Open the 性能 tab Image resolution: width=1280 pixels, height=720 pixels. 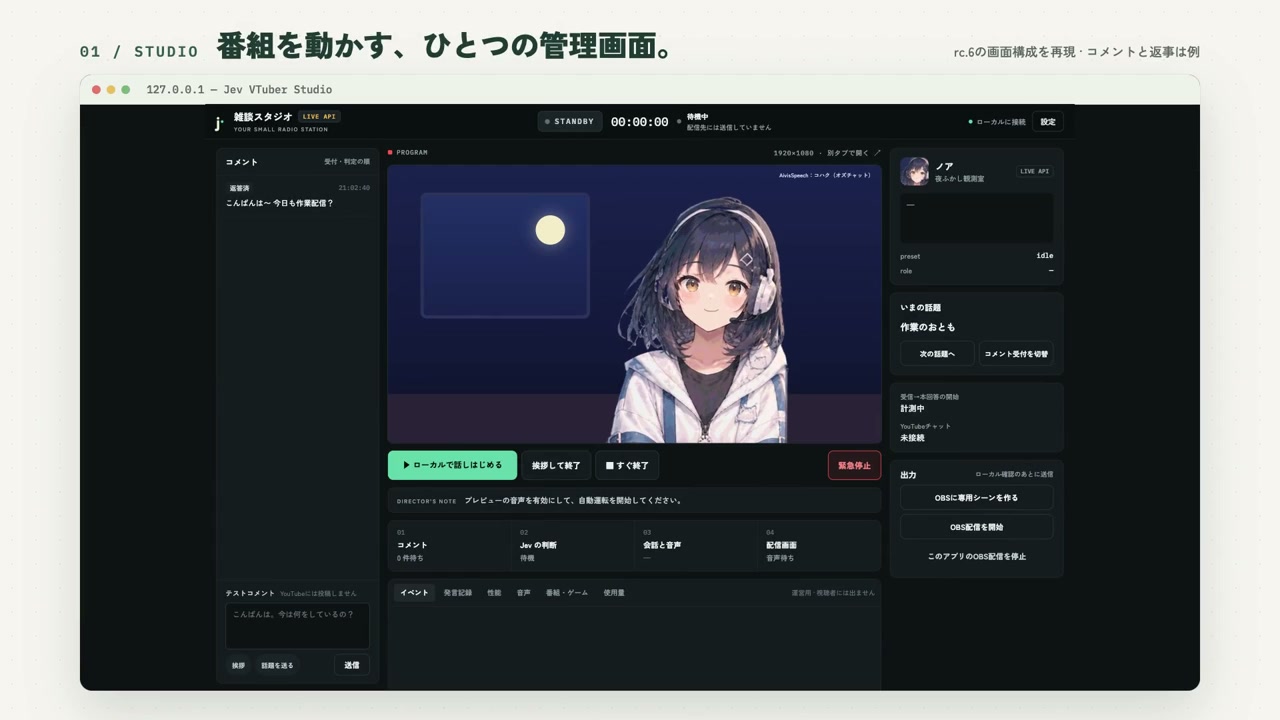(x=494, y=593)
